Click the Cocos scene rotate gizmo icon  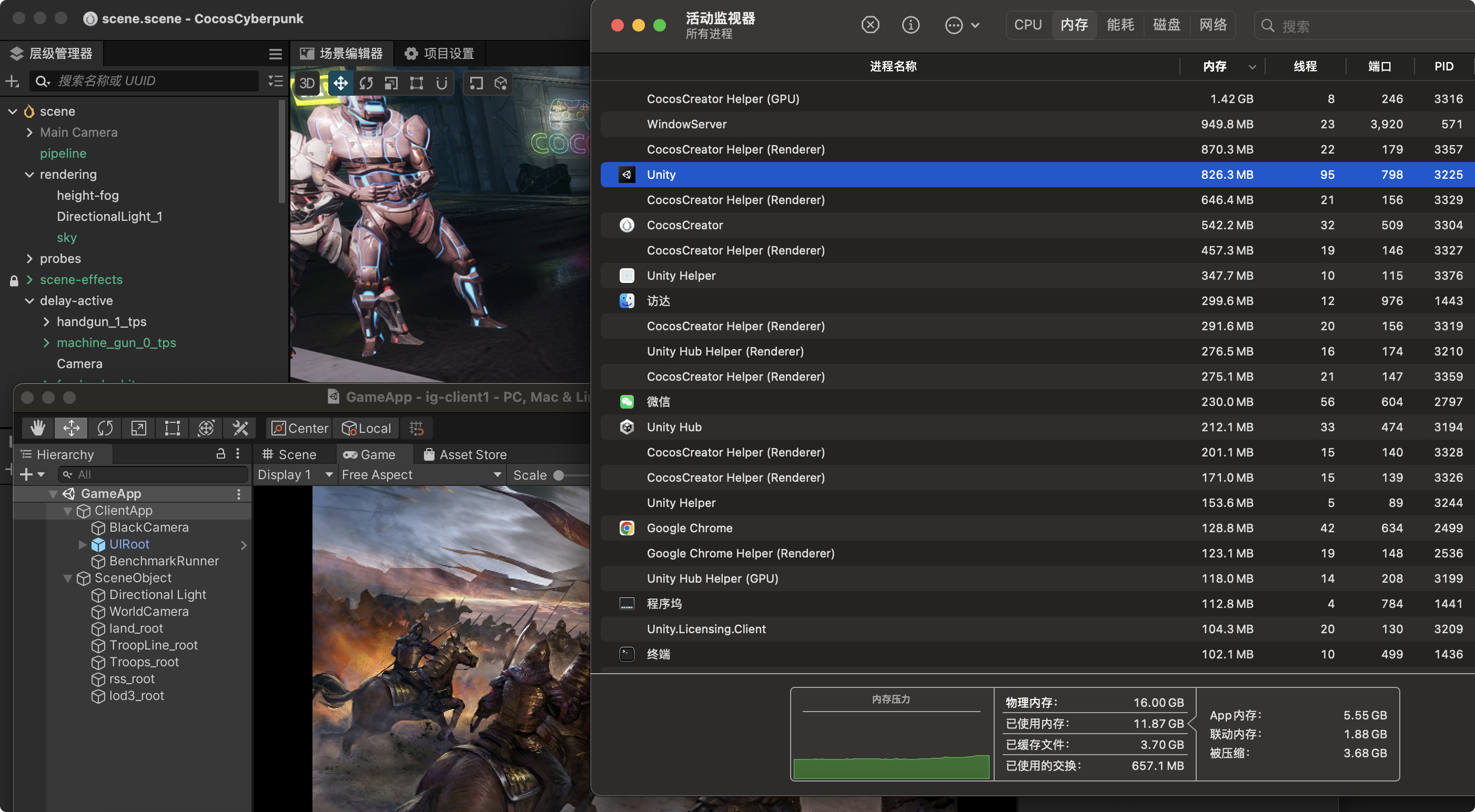point(366,84)
